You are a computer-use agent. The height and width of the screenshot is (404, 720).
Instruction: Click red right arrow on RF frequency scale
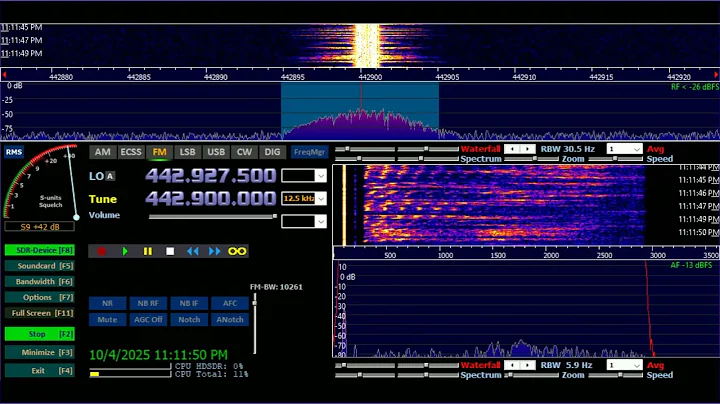coord(716,75)
